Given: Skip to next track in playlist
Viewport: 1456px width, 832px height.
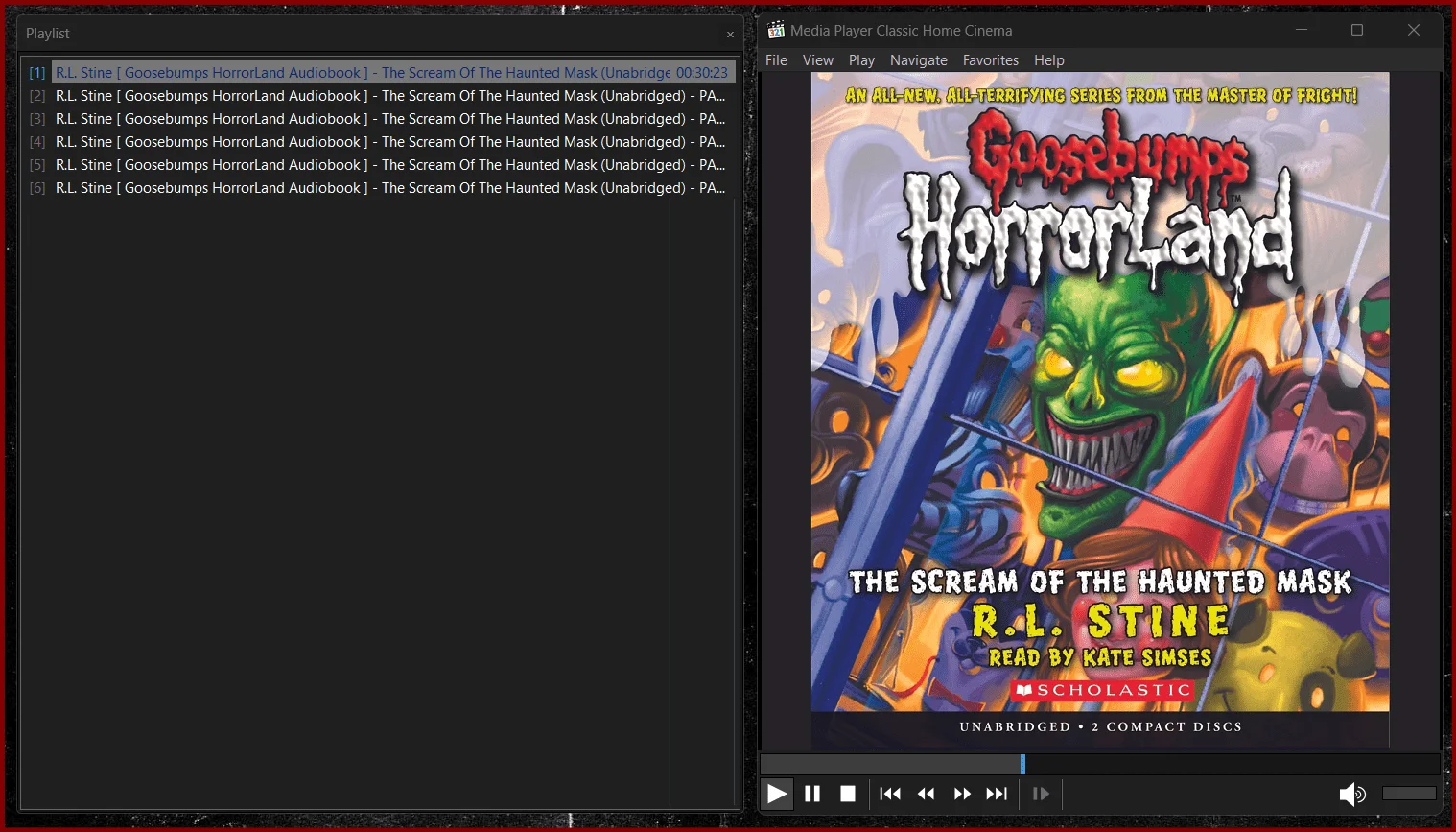Looking at the screenshot, I should [x=998, y=794].
